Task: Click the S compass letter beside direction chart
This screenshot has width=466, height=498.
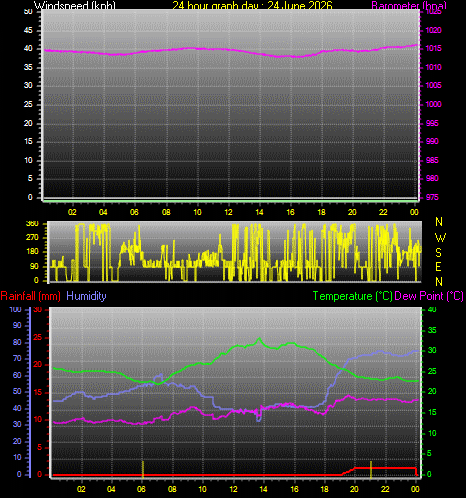Action: [439, 253]
